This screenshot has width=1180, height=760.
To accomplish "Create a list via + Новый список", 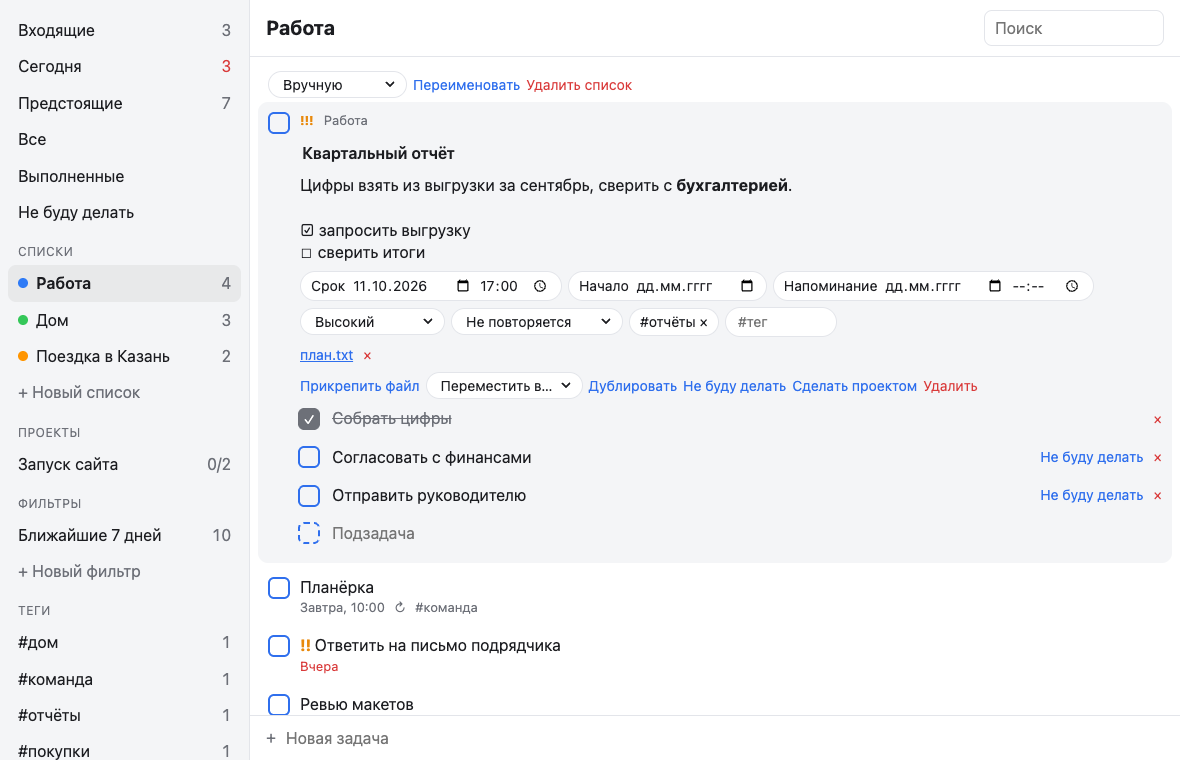I will tap(79, 393).
